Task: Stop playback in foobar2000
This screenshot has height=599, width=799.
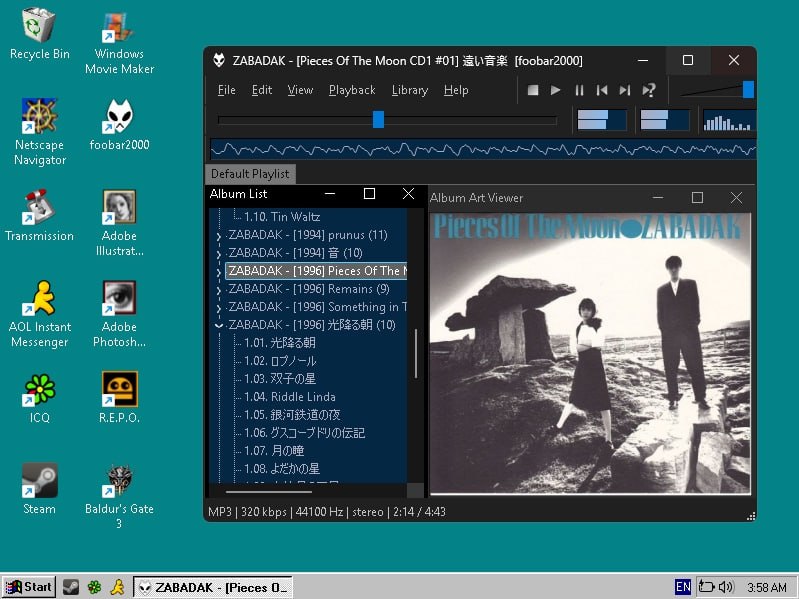Action: click(532, 90)
